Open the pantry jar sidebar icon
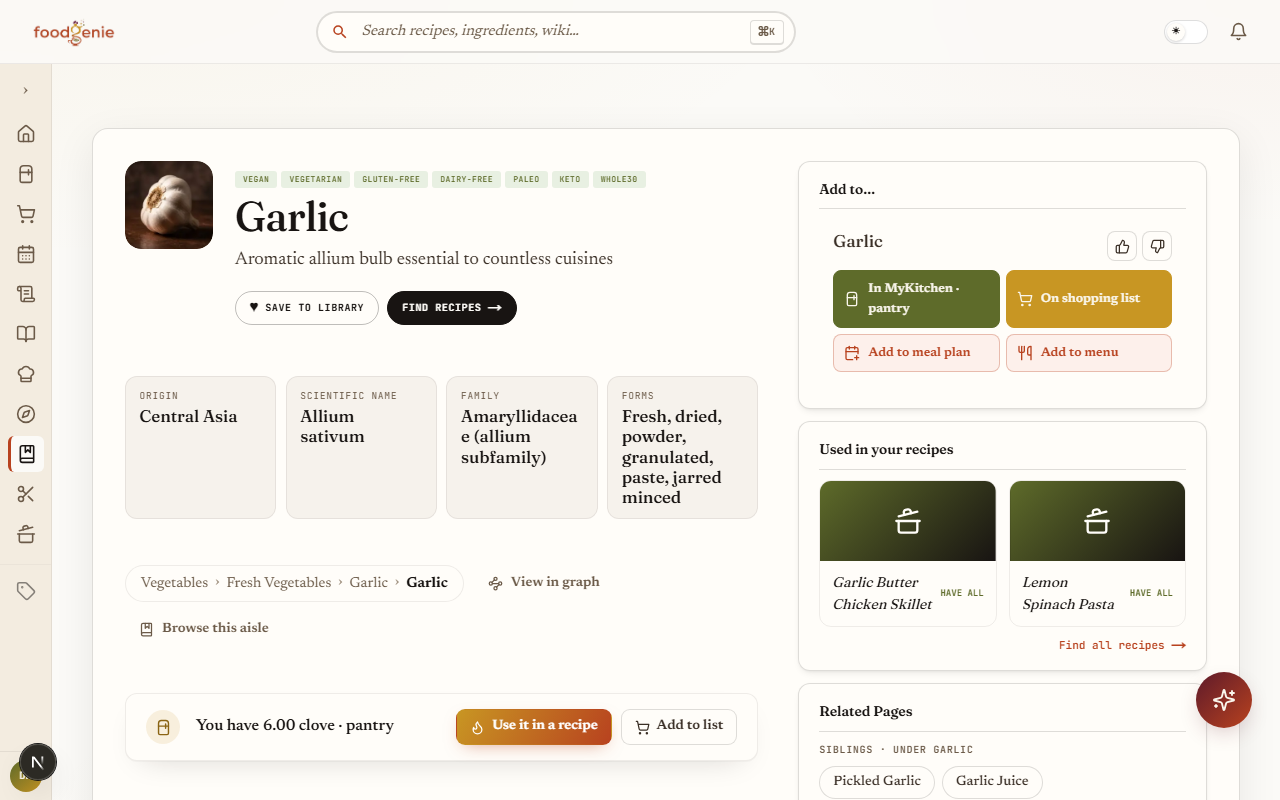The width and height of the screenshot is (1280, 800). click(26, 174)
